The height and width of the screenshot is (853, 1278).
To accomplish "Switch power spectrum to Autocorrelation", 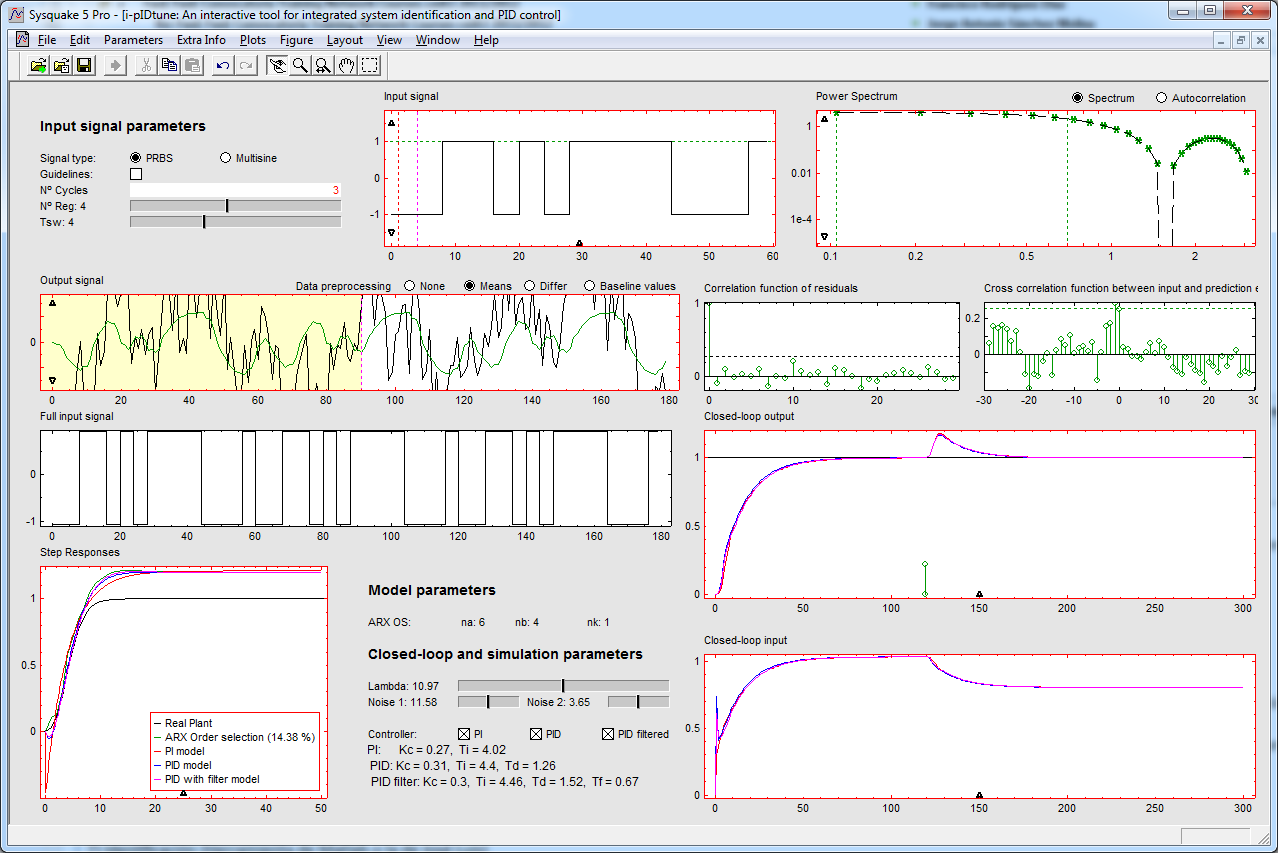I will click(x=1161, y=98).
